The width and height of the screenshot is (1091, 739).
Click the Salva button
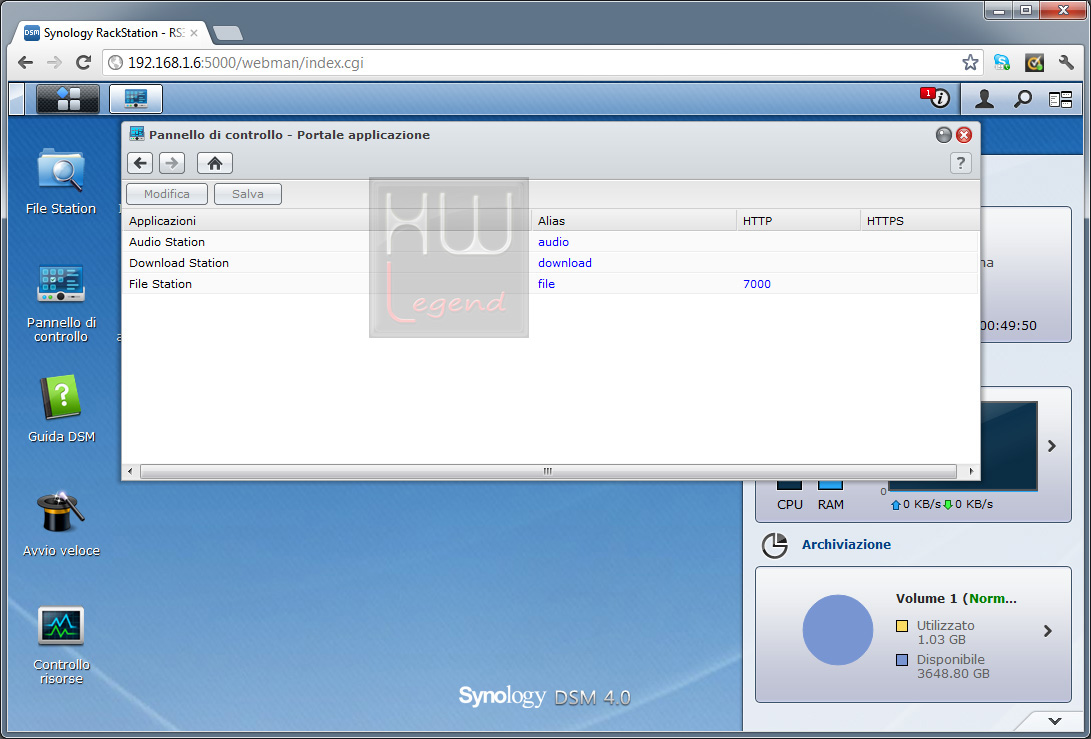coord(248,194)
